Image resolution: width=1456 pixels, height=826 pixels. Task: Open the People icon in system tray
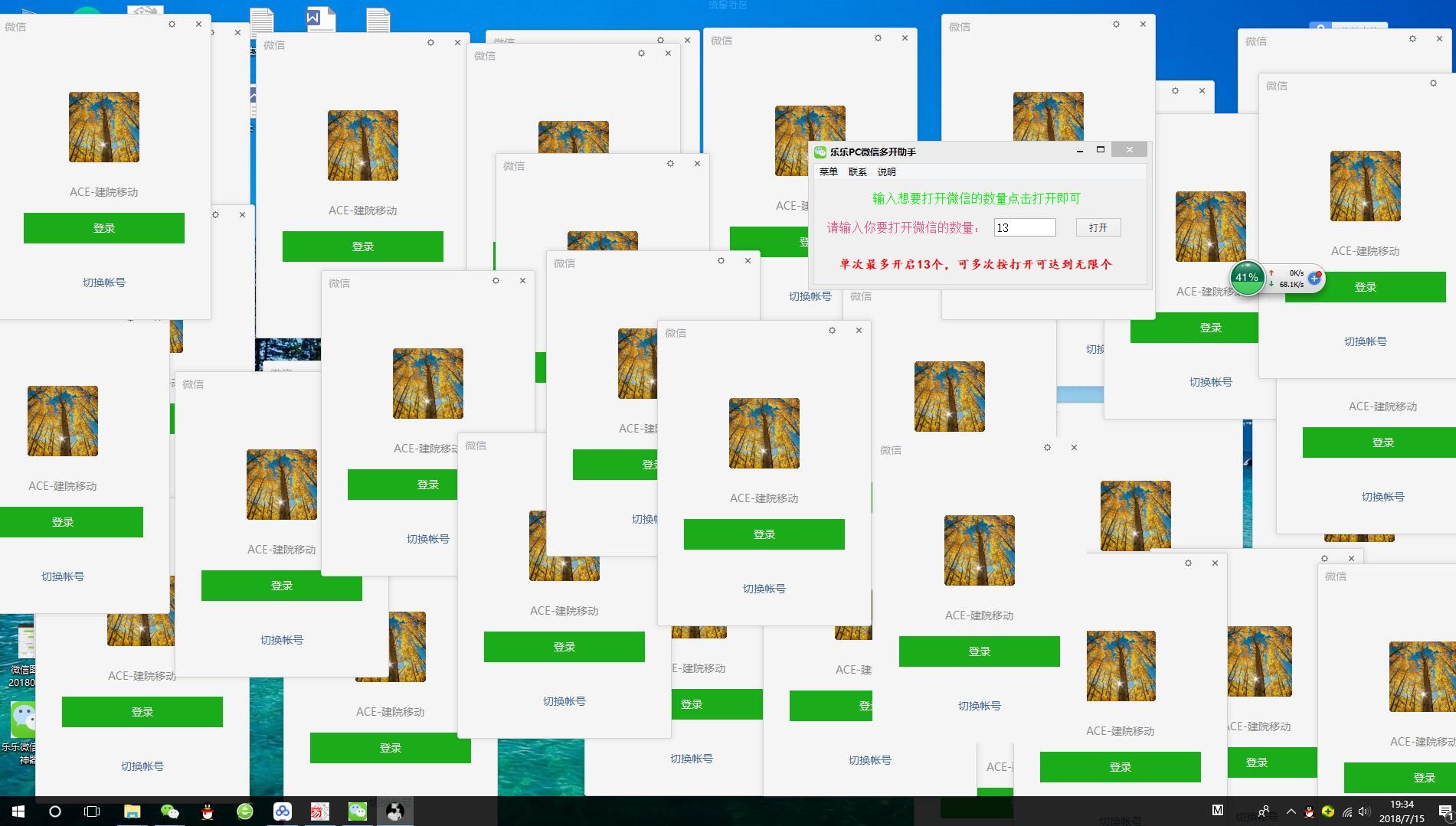(1264, 811)
